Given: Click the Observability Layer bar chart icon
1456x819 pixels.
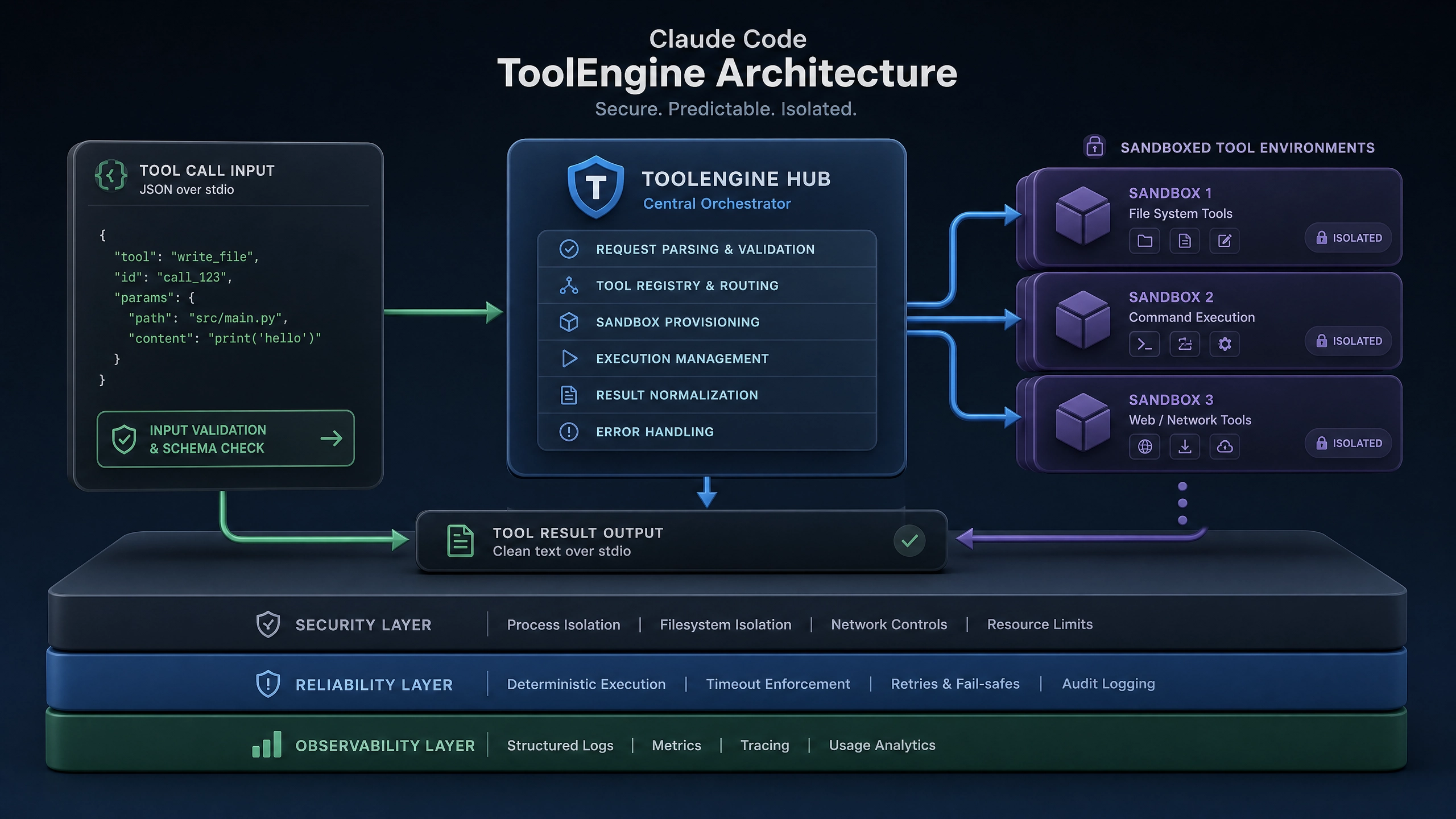Looking at the screenshot, I should (x=267, y=744).
